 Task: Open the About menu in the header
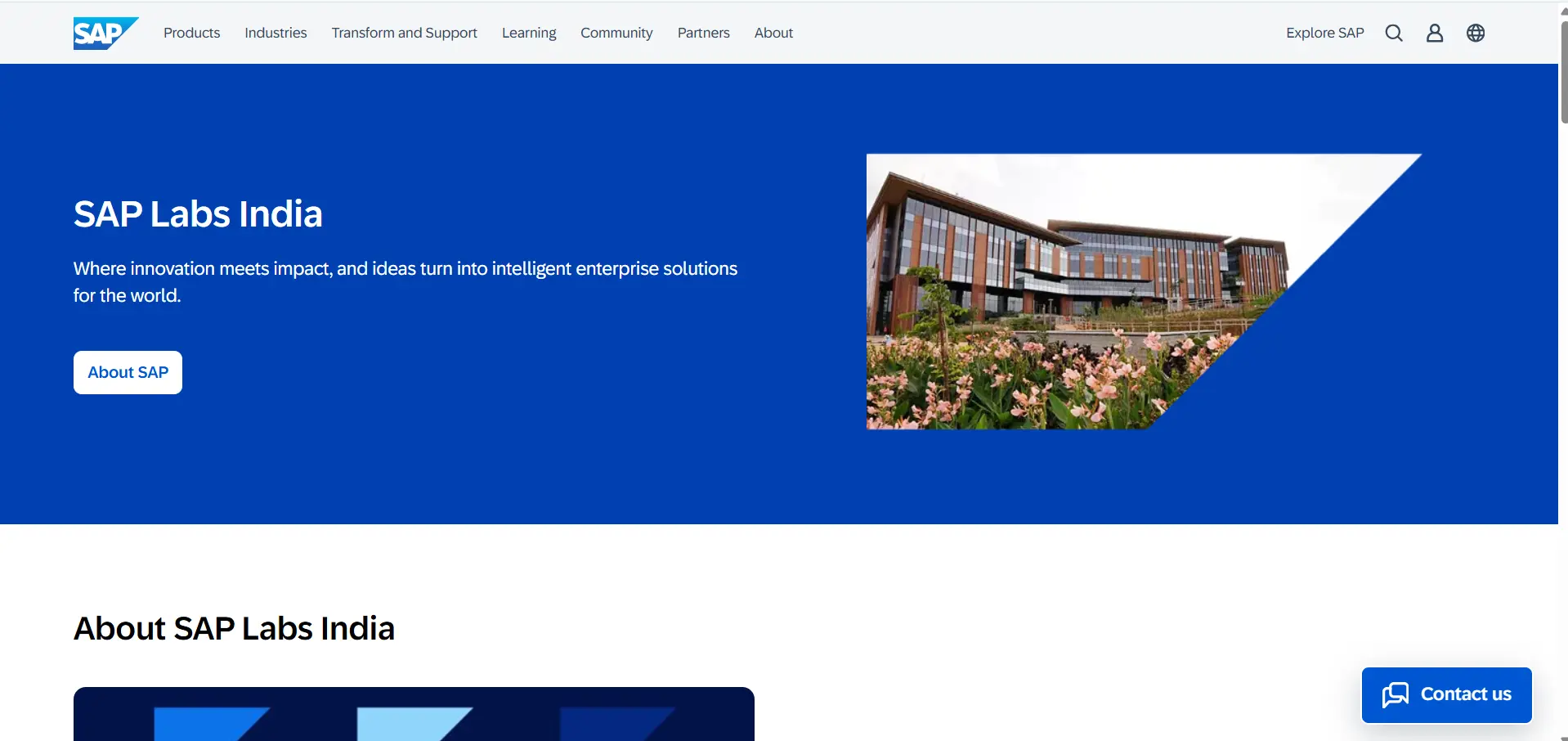(773, 33)
